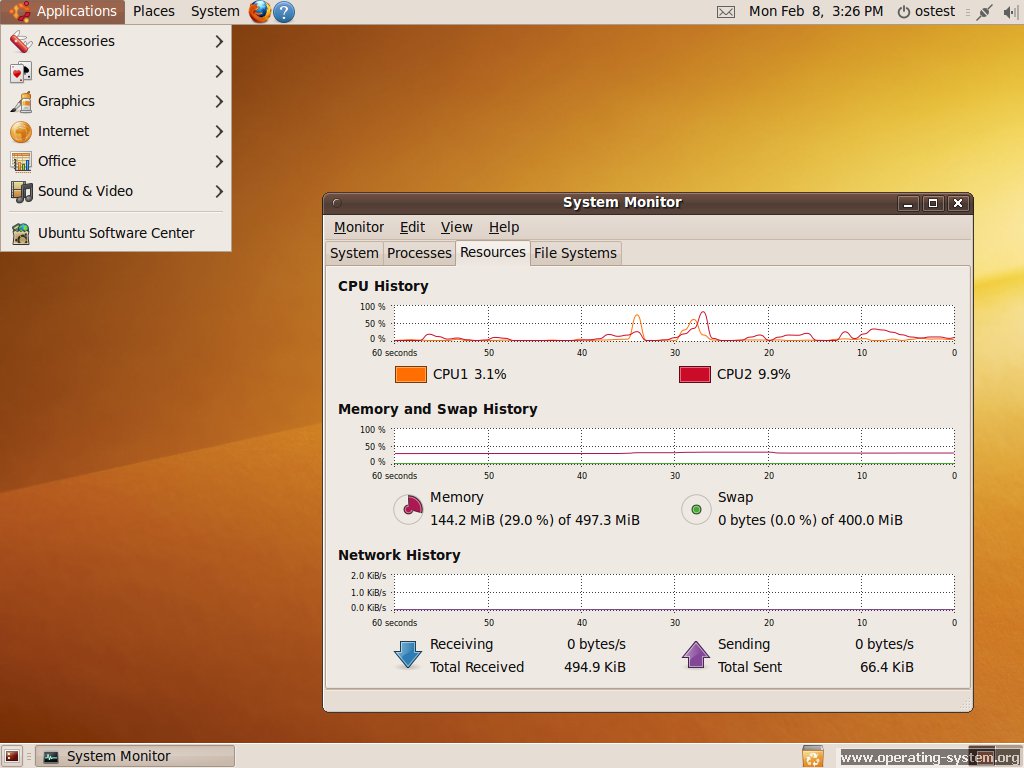
Task: Switch to the System tab
Action: tap(354, 253)
